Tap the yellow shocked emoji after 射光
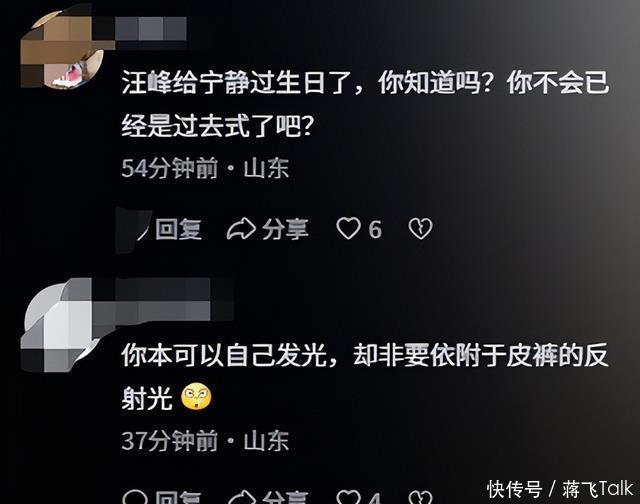The image size is (640, 504). click(x=196, y=397)
